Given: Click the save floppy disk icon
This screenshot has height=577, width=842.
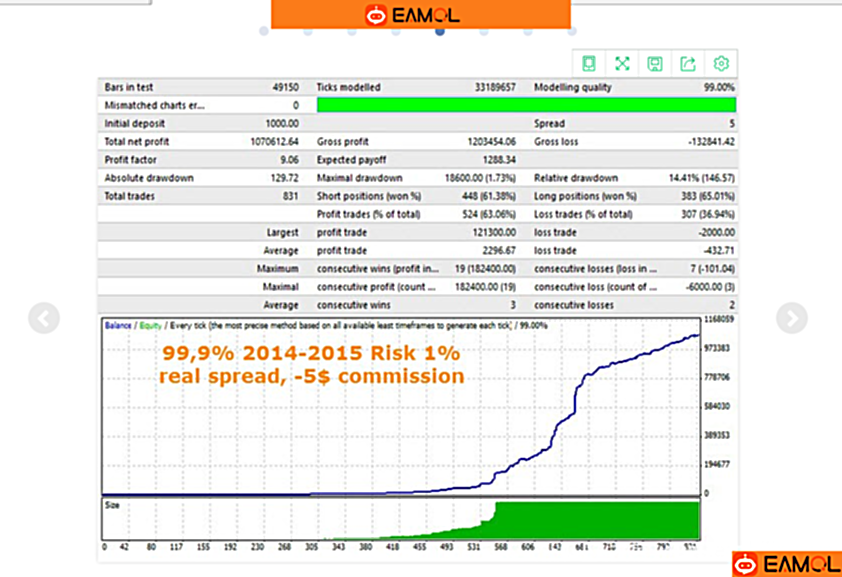Looking at the screenshot, I should click(655, 64).
